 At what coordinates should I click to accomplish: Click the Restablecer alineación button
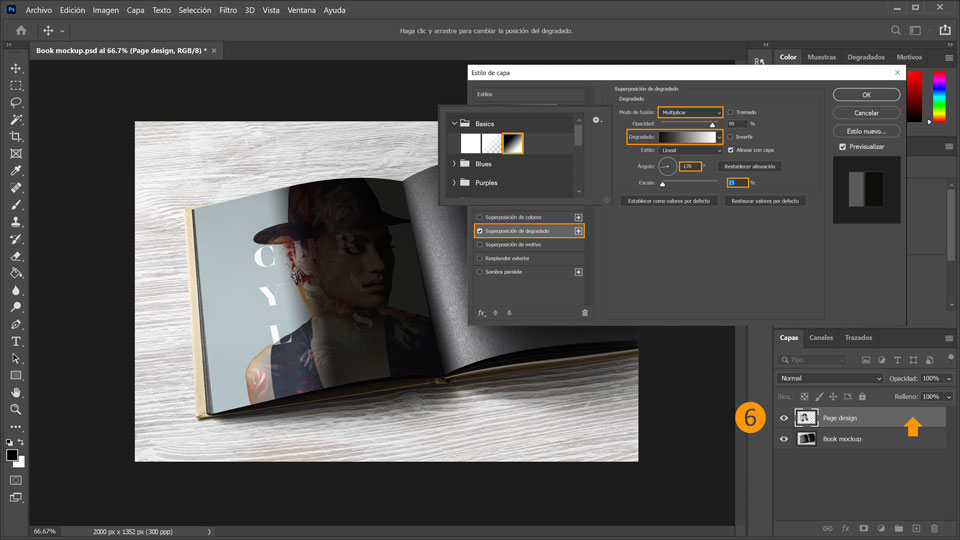[749, 166]
